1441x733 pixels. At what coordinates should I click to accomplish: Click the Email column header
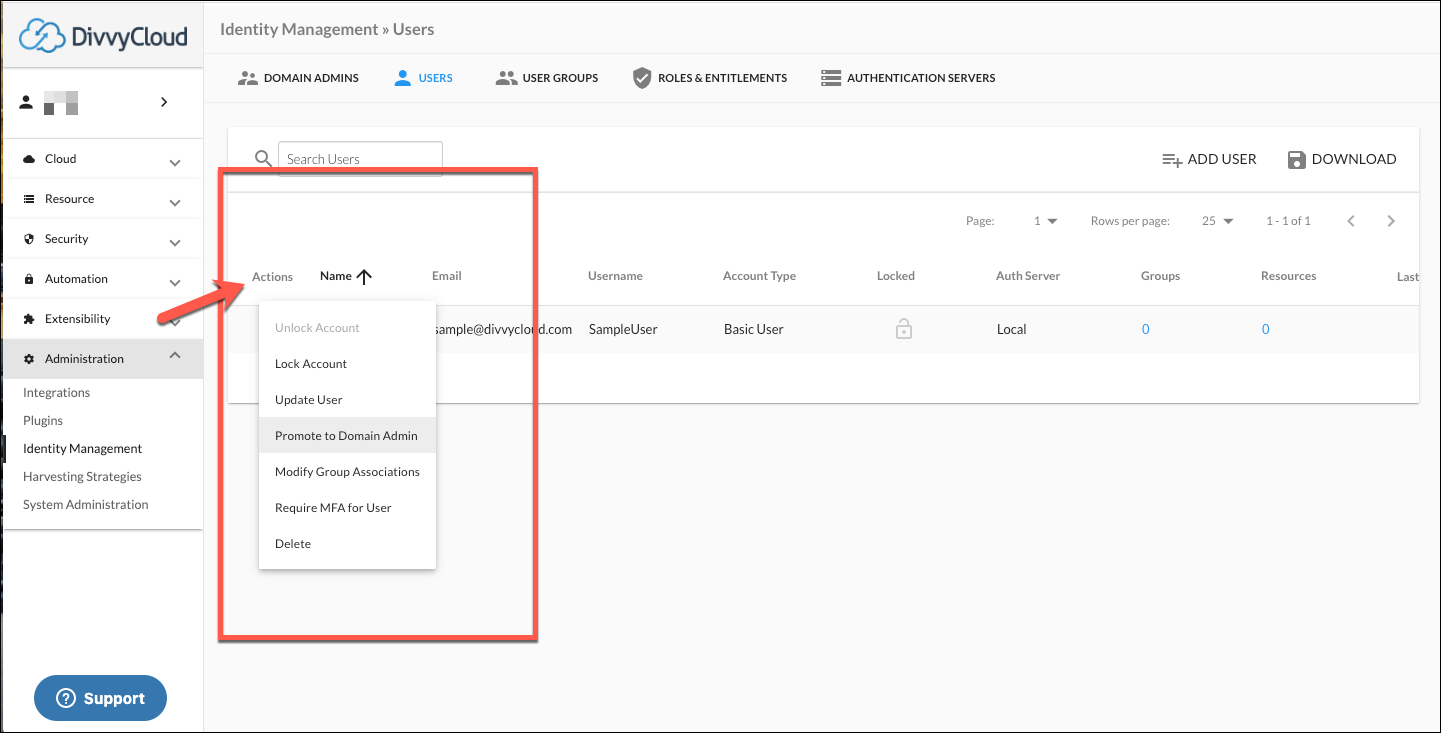tap(447, 276)
